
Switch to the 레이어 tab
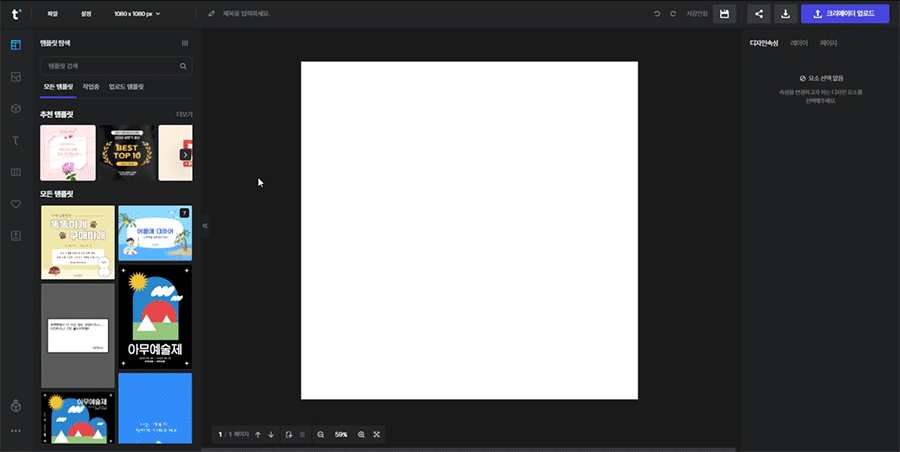pyautogui.click(x=799, y=44)
